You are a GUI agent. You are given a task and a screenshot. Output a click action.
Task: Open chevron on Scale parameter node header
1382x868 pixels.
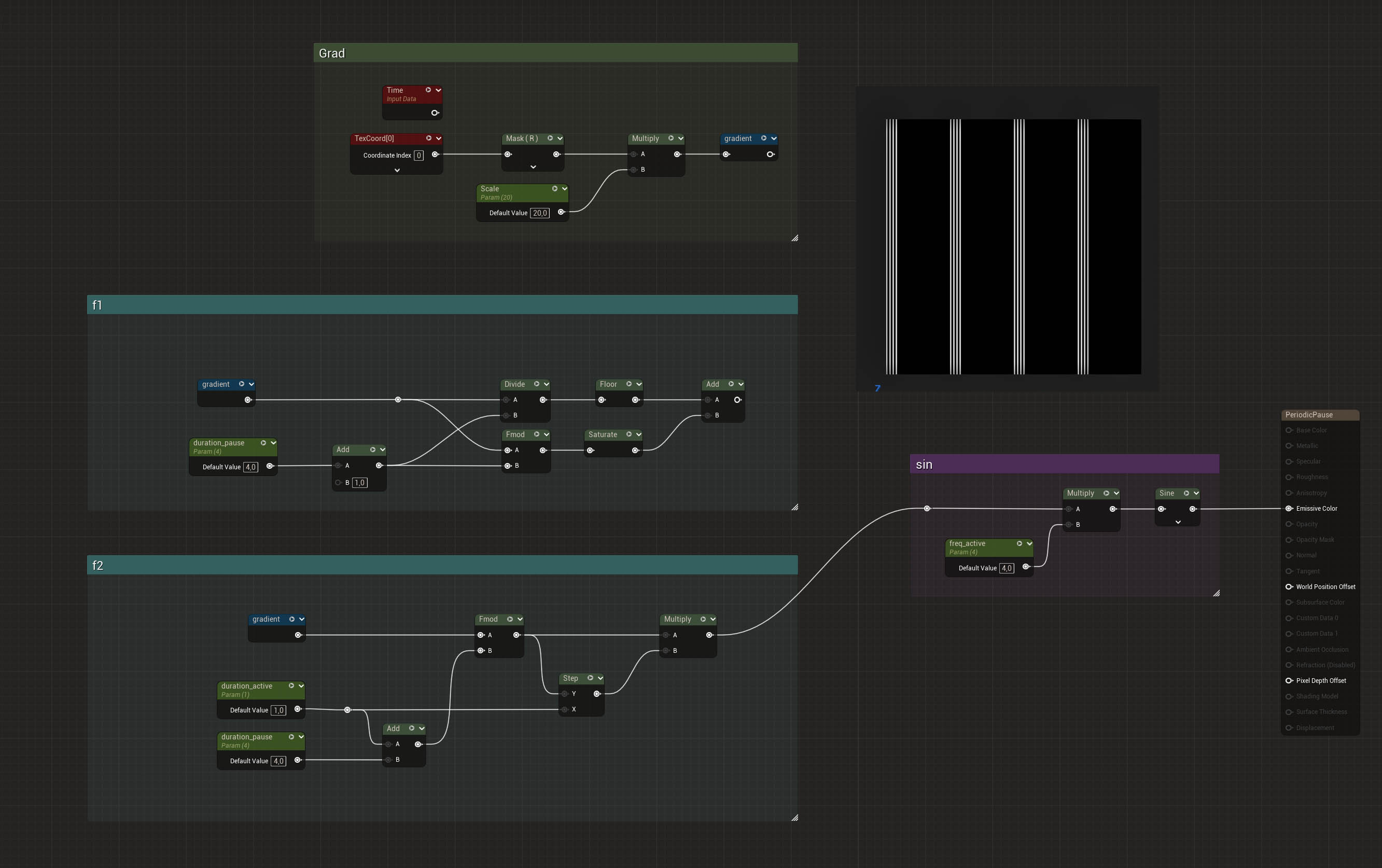[x=565, y=189]
